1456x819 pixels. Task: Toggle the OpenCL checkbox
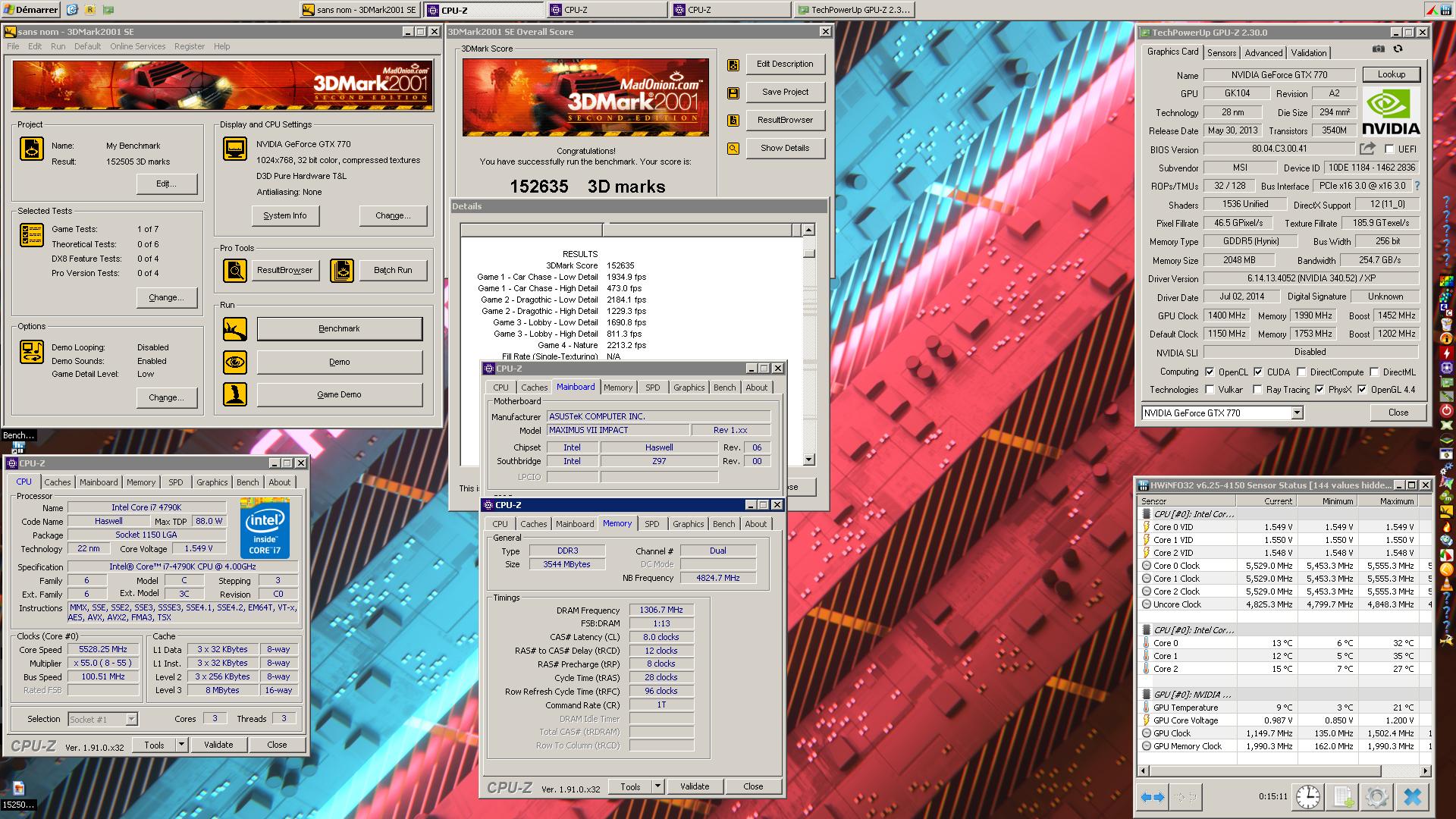click(1209, 372)
